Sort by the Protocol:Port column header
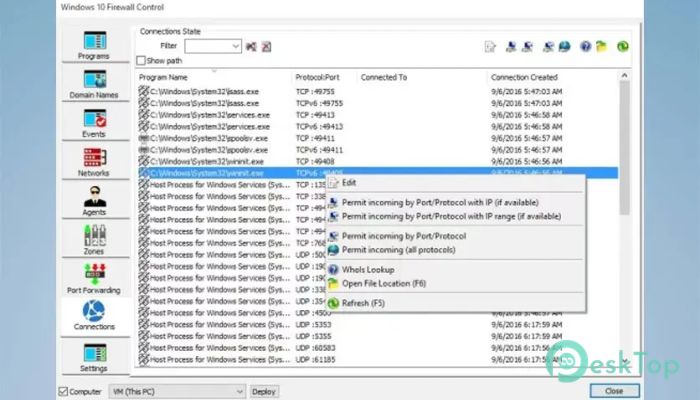The width and height of the screenshot is (700, 400). click(324, 77)
